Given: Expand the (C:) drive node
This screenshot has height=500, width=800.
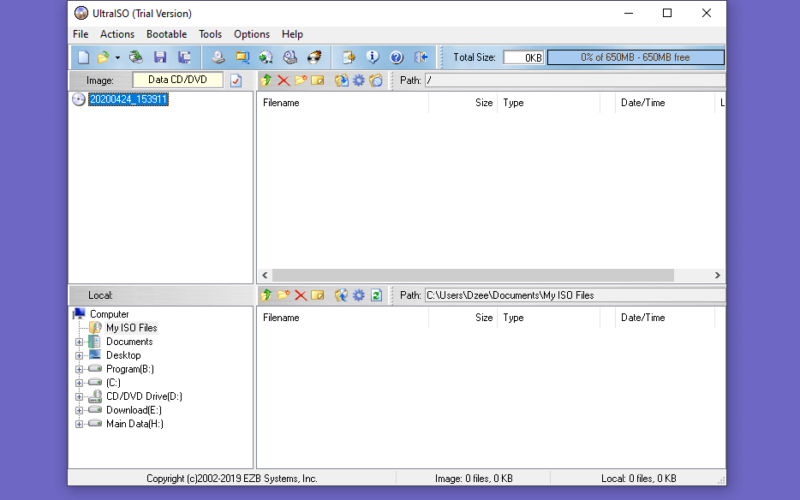Looking at the screenshot, I should 79,383.
